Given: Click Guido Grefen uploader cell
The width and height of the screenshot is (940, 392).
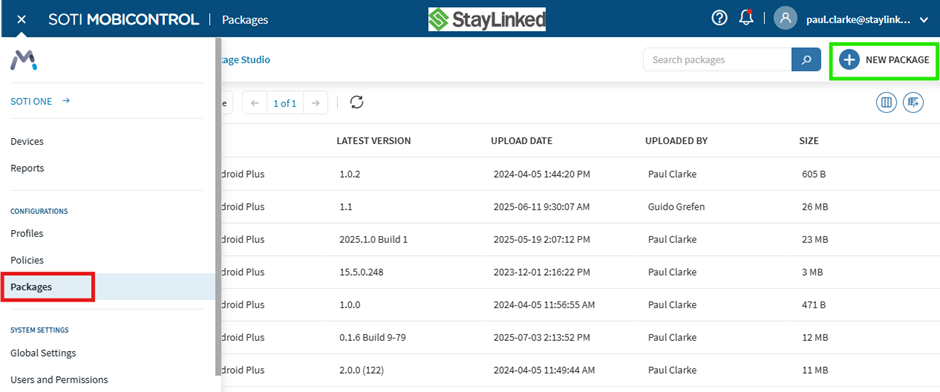Looking at the screenshot, I should (676, 207).
